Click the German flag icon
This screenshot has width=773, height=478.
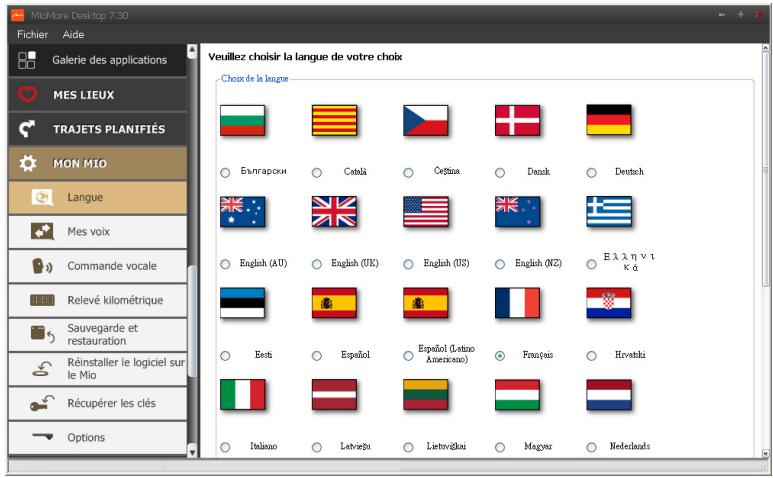coord(609,120)
